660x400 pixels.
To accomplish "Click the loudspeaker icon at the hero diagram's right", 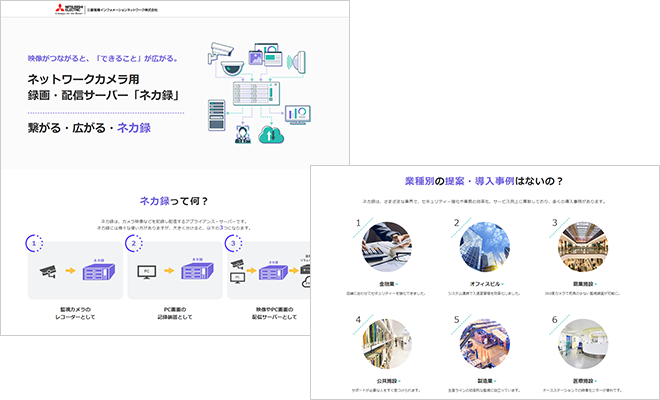I will click(296, 62).
